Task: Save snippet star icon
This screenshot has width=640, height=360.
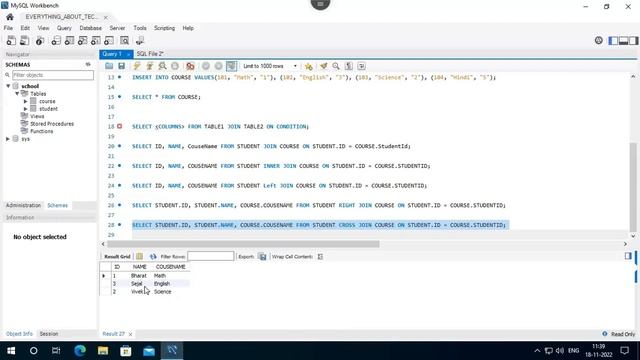Action: [x=309, y=66]
